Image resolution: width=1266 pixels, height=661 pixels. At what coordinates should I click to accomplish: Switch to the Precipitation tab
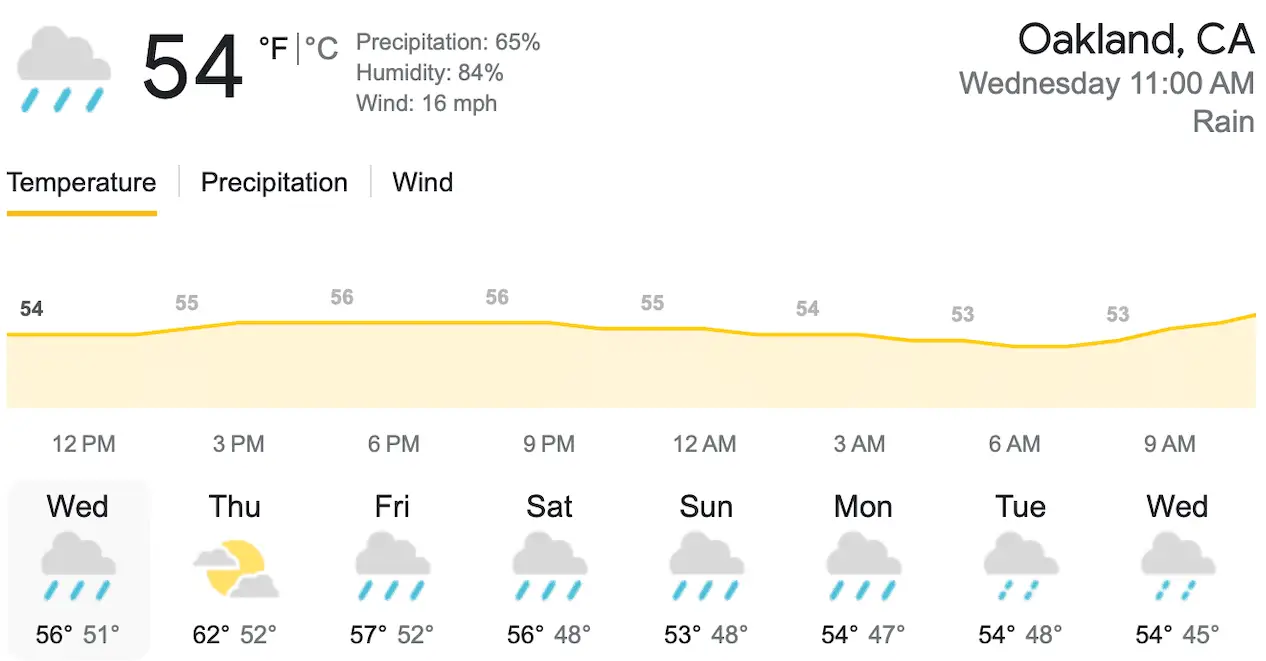coord(274,183)
